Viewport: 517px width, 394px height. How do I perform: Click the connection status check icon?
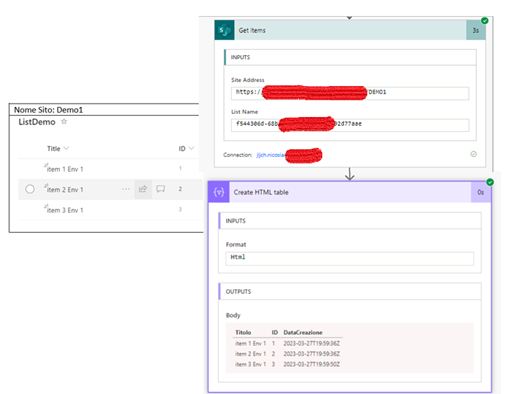[x=473, y=154]
